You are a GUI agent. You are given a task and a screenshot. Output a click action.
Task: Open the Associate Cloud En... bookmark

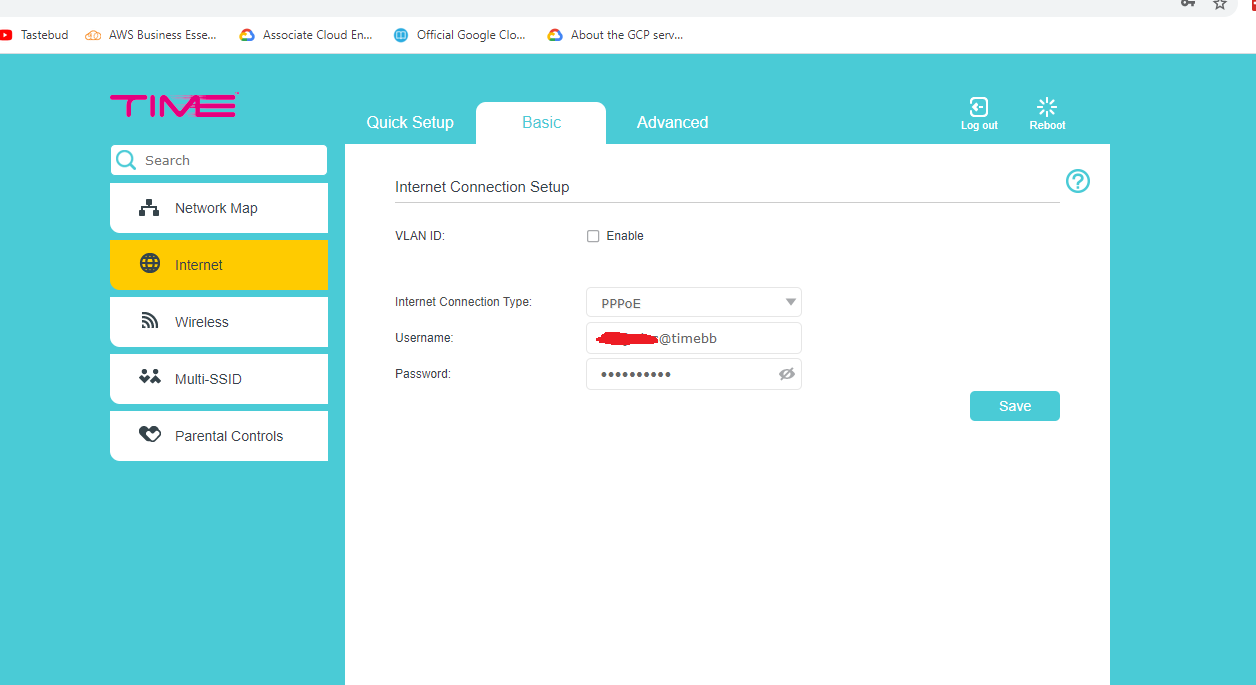pyautogui.click(x=306, y=35)
